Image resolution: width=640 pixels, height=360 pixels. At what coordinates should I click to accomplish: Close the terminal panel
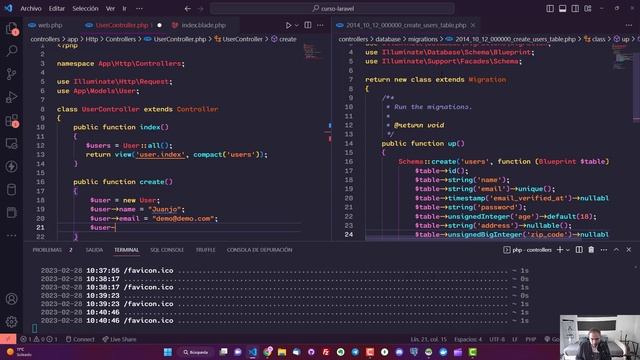pos(629,250)
